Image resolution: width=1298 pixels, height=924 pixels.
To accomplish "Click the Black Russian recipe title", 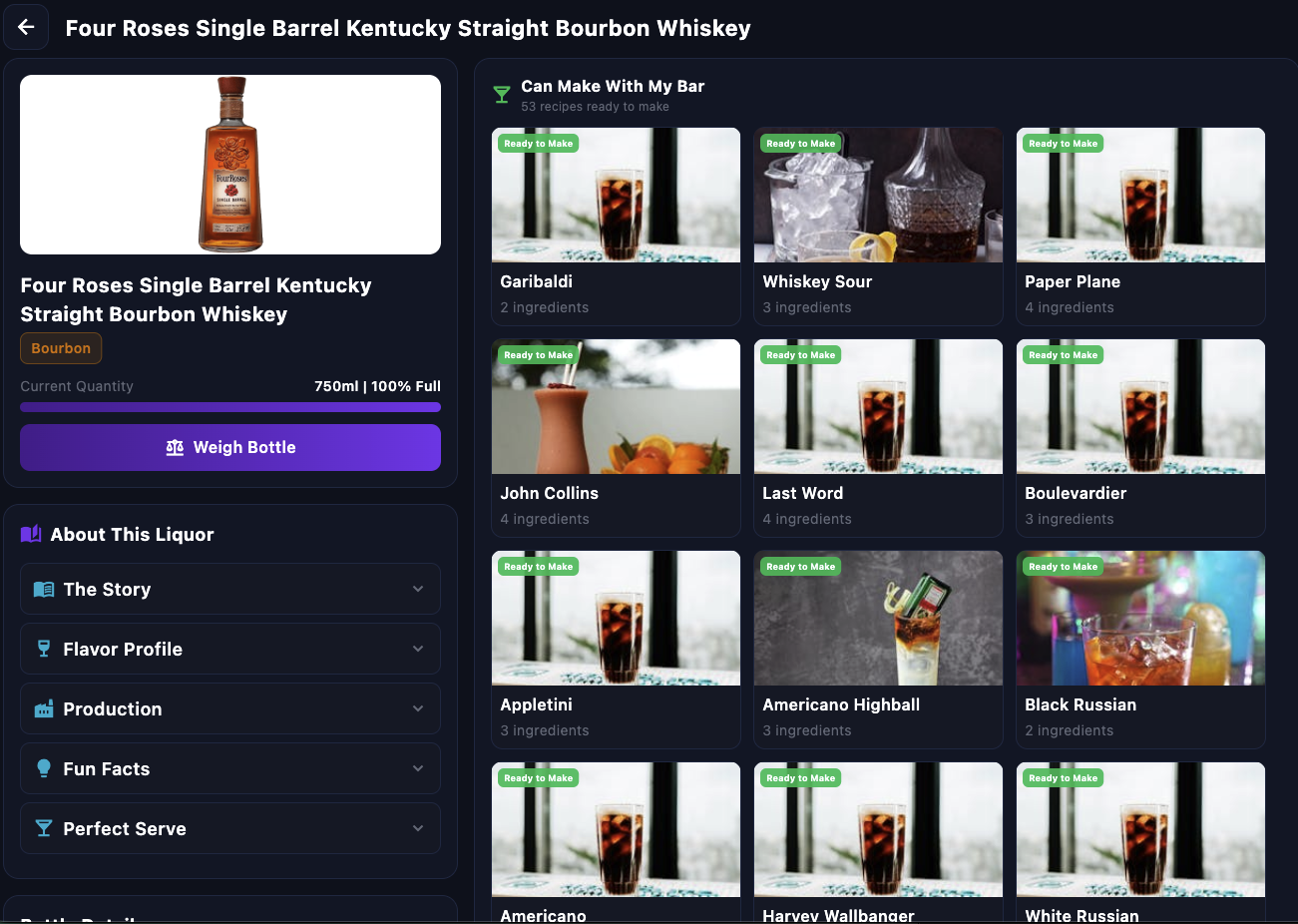I will click(x=1081, y=704).
